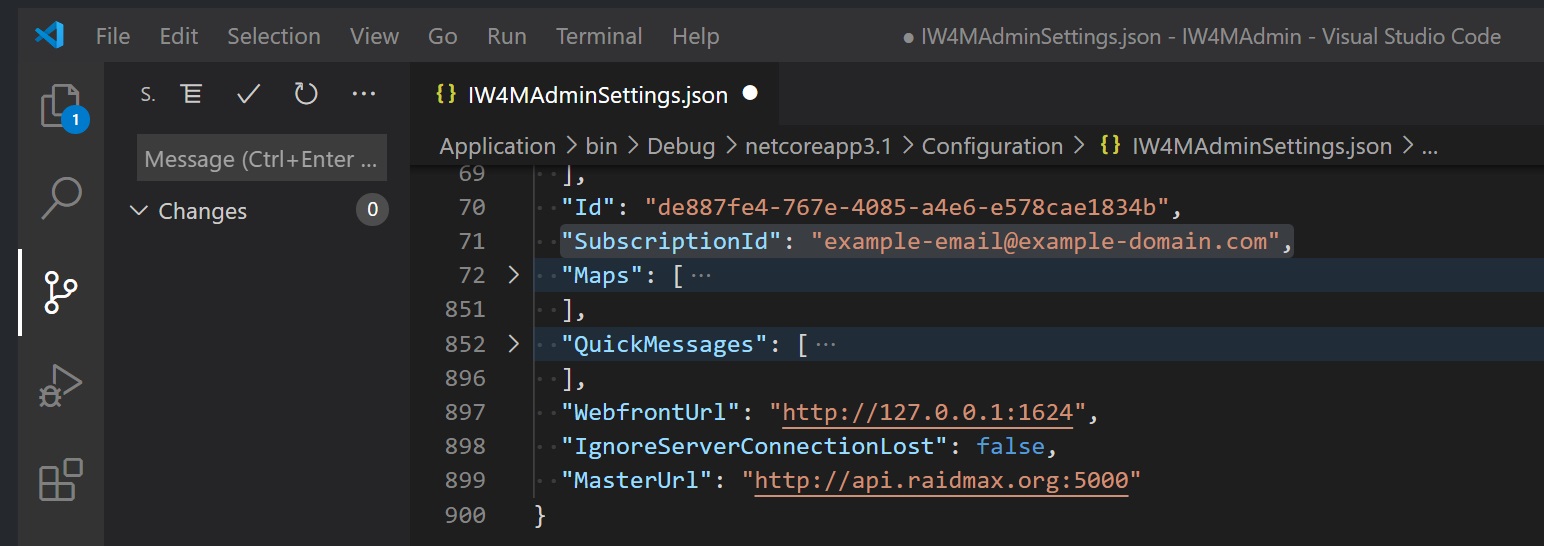Click the "QuickMessages" key on line 852
Screen dimensions: 1544x546
tap(665, 344)
